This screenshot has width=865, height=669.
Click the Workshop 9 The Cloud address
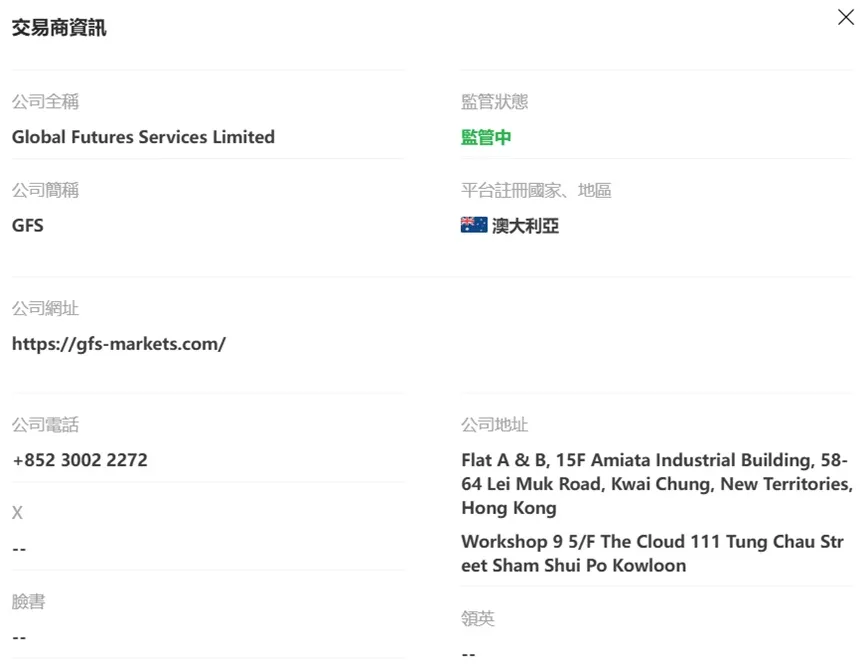652,553
